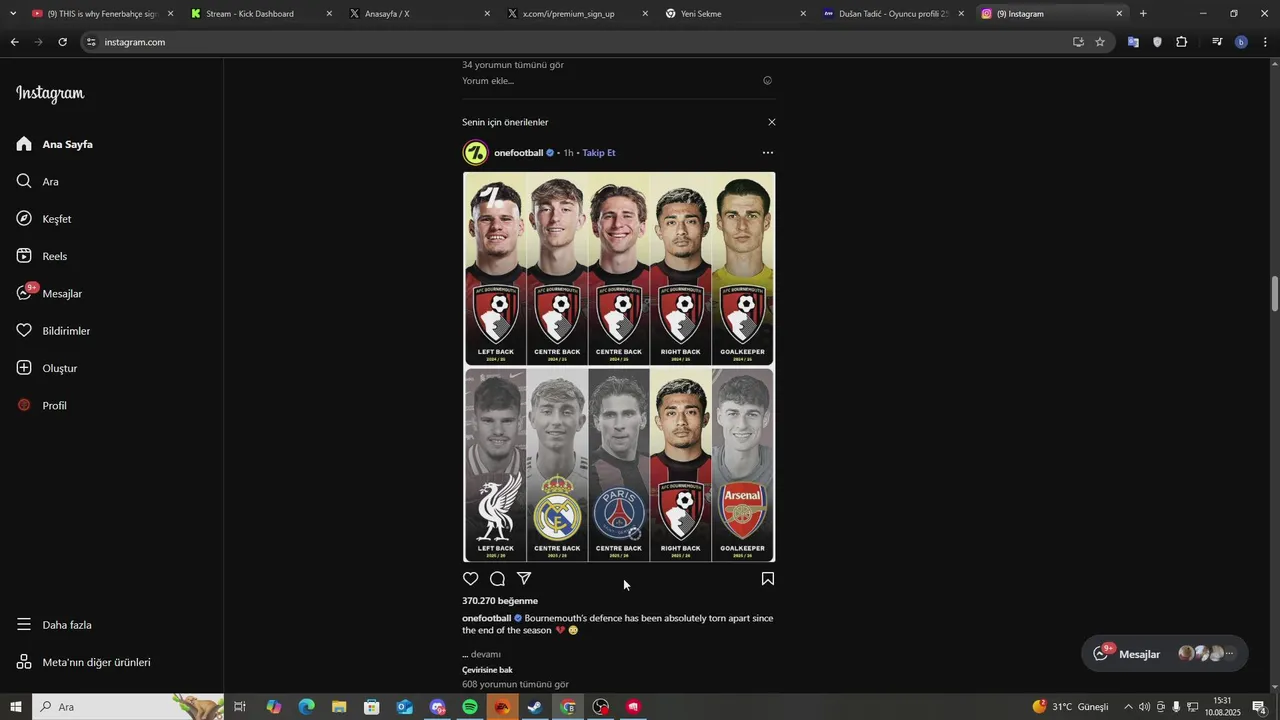The image size is (1280, 720).
Task: Open File Explorer from the taskbar
Action: [339, 707]
